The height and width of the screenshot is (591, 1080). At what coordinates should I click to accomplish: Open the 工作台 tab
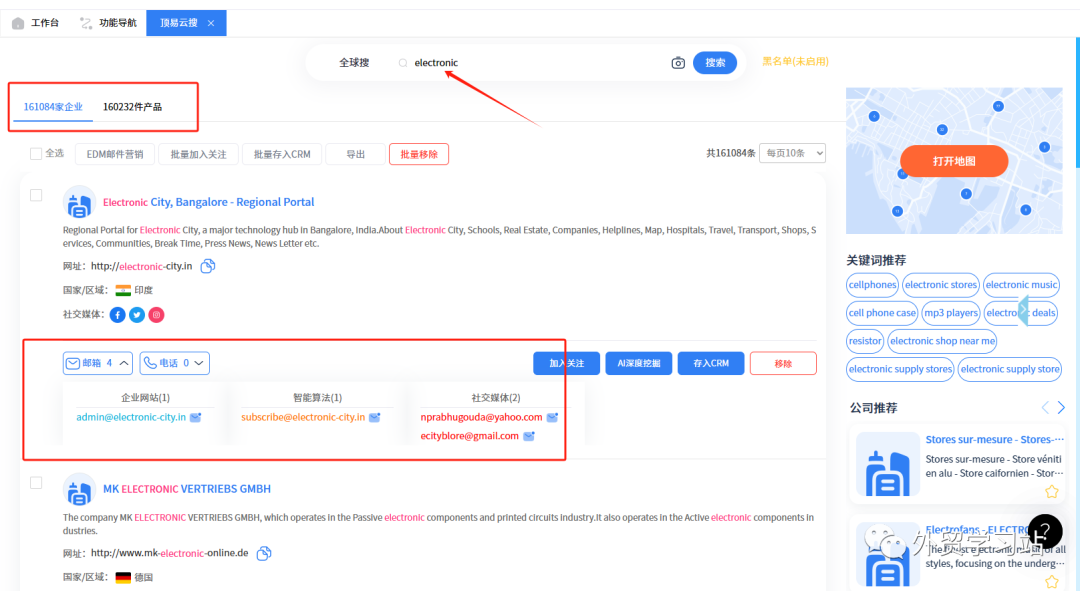[36, 23]
